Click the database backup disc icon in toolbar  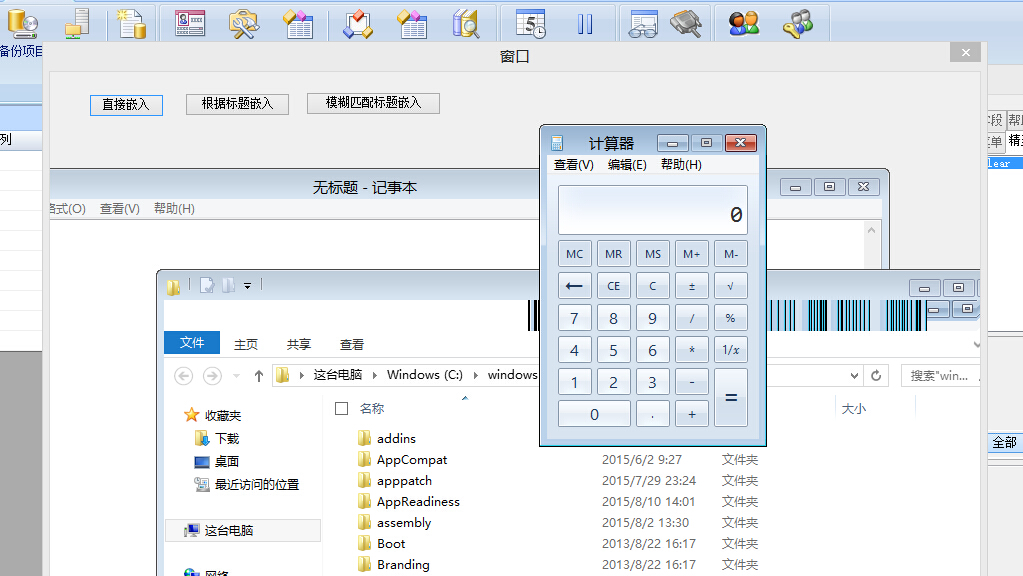23,24
